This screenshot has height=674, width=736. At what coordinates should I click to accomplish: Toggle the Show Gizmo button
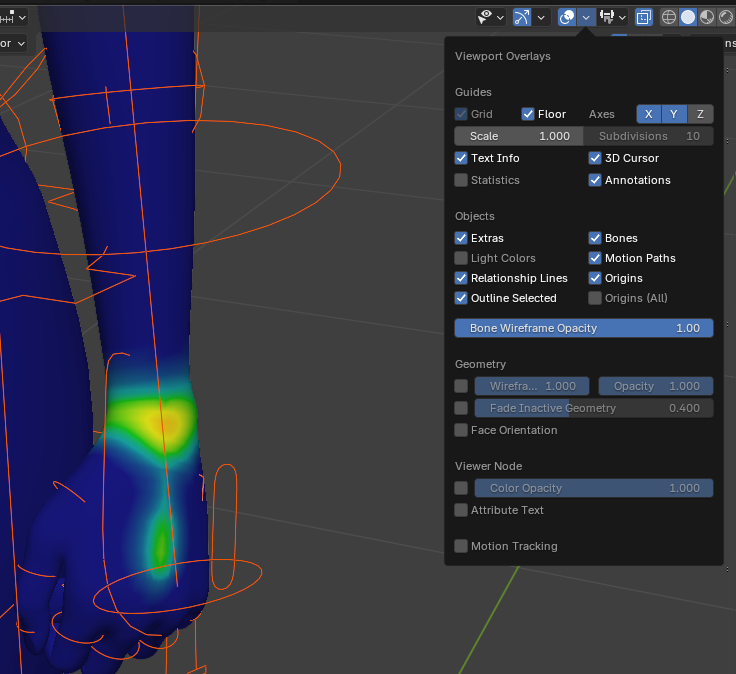(522, 17)
